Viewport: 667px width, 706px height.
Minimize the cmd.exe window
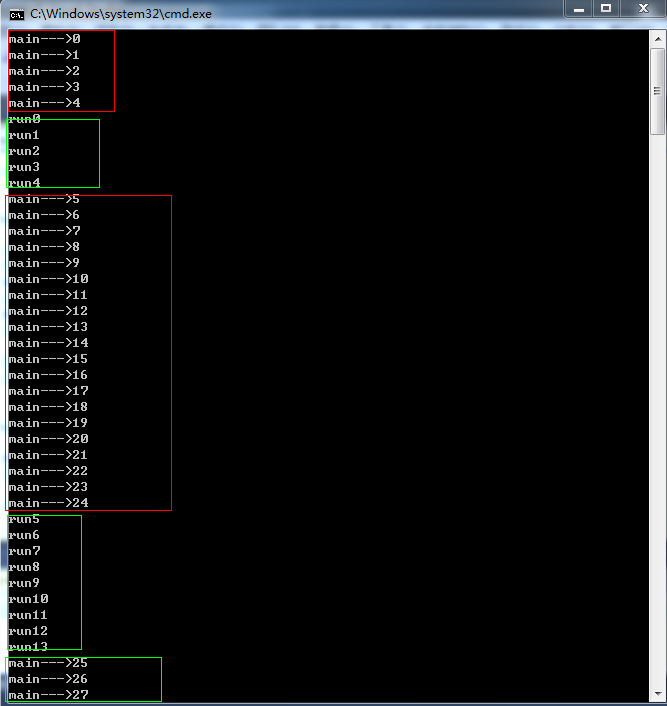(579, 9)
